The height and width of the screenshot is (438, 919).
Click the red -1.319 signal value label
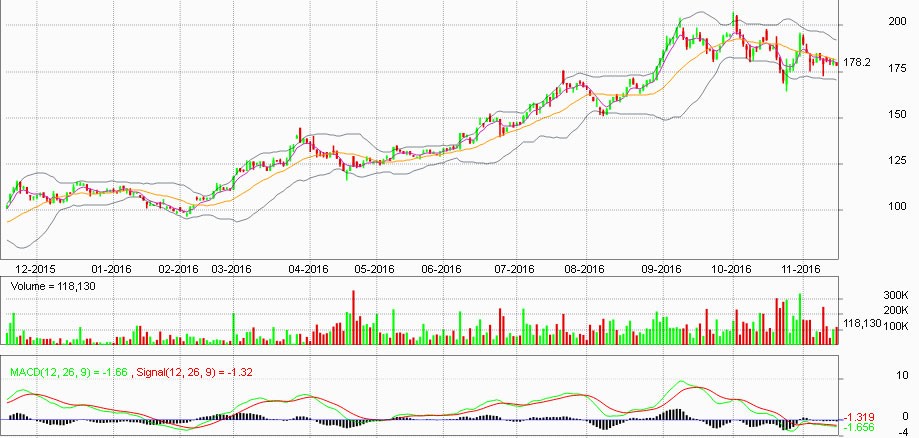(862, 416)
